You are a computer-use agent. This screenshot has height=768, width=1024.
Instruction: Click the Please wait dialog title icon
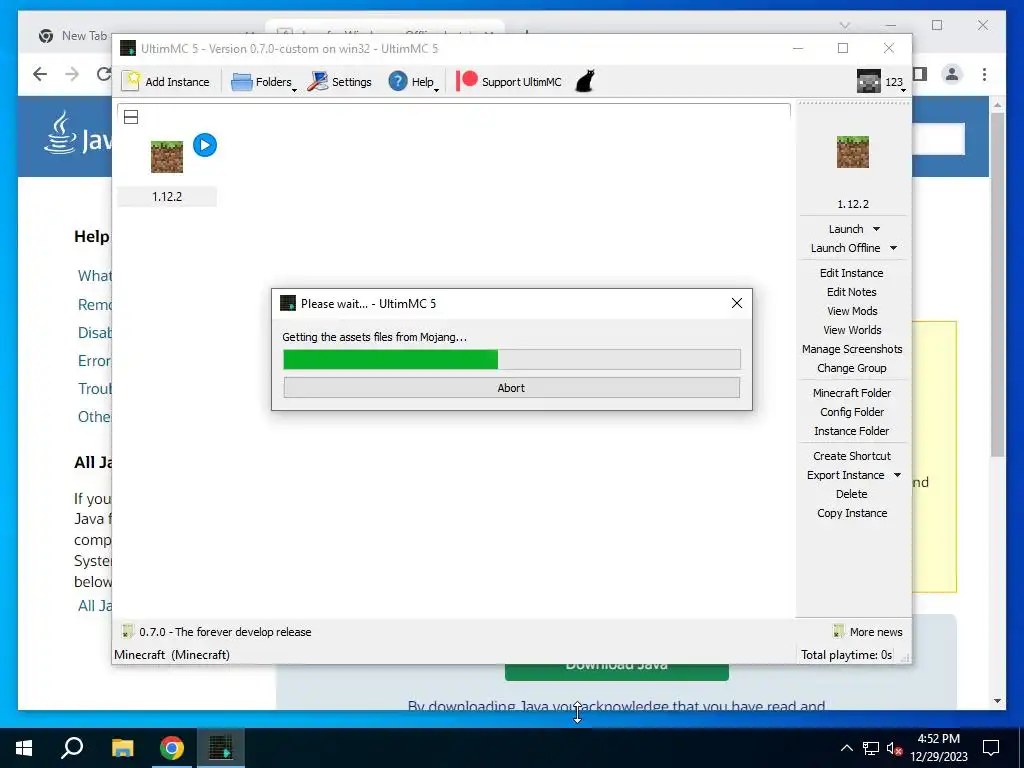tap(287, 303)
